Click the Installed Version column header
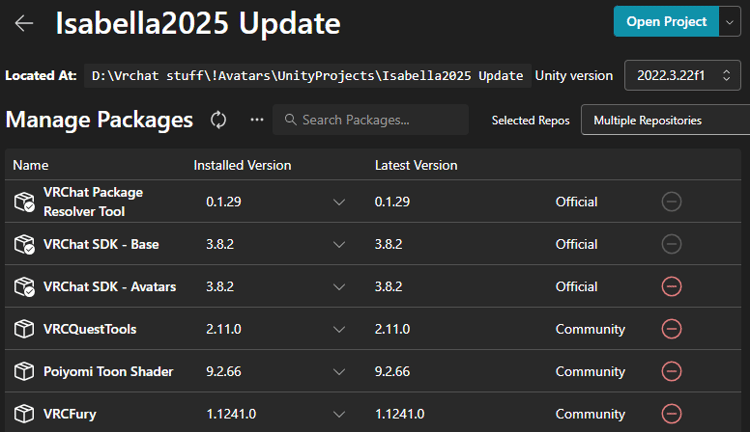The image size is (750, 432). 242,165
